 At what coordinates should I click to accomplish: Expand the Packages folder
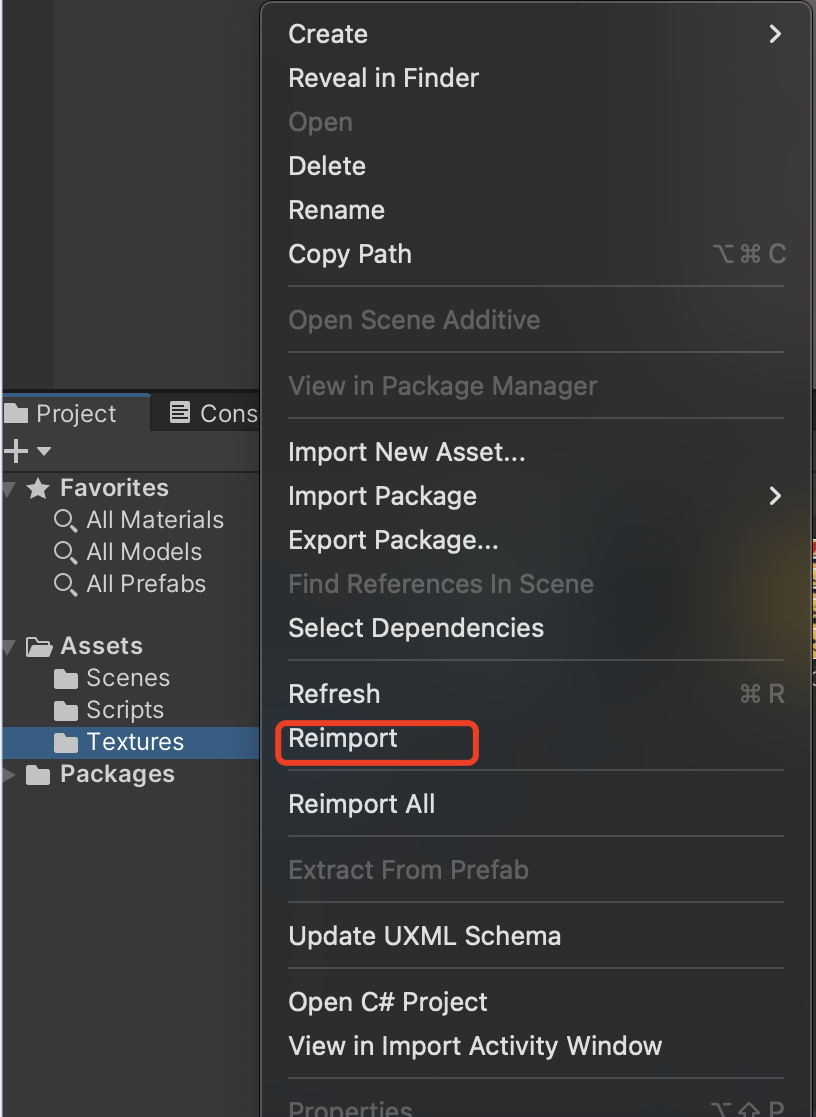(9, 775)
